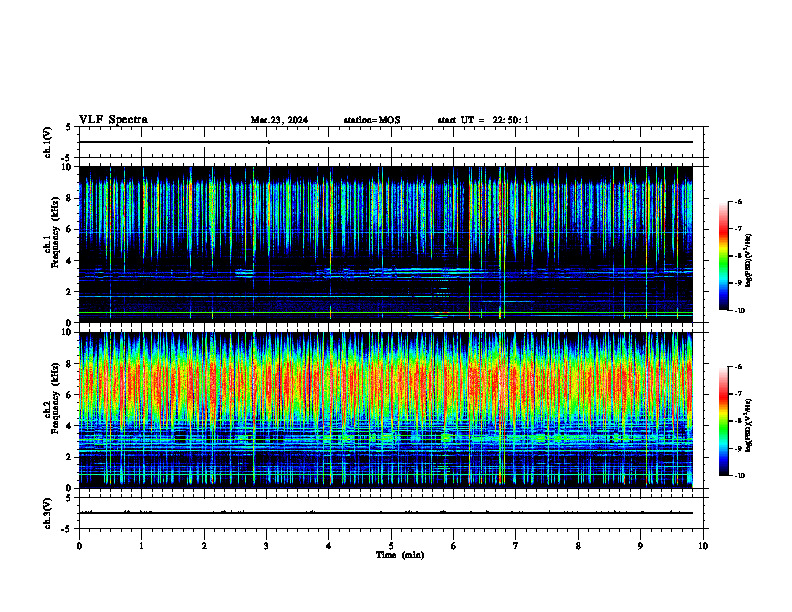Click the ch.3 voltage trace line

tap(386, 513)
